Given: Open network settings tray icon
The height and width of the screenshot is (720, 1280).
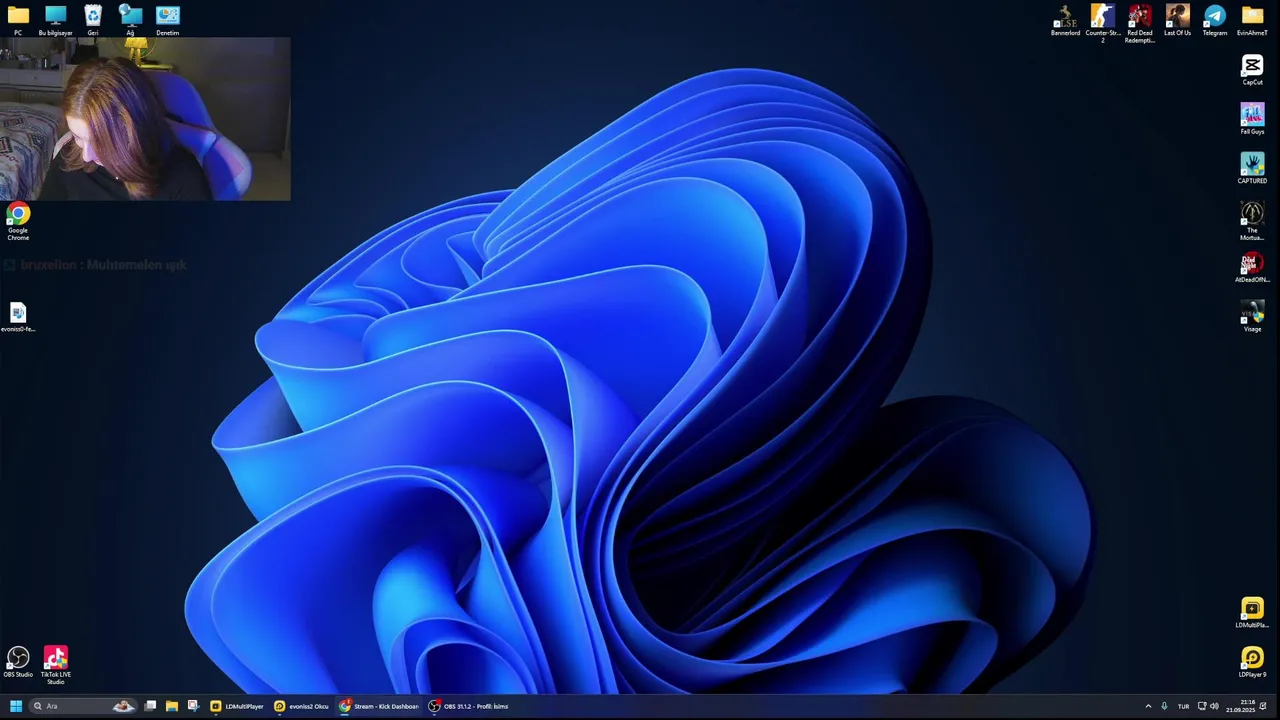Looking at the screenshot, I should [x=1201, y=706].
